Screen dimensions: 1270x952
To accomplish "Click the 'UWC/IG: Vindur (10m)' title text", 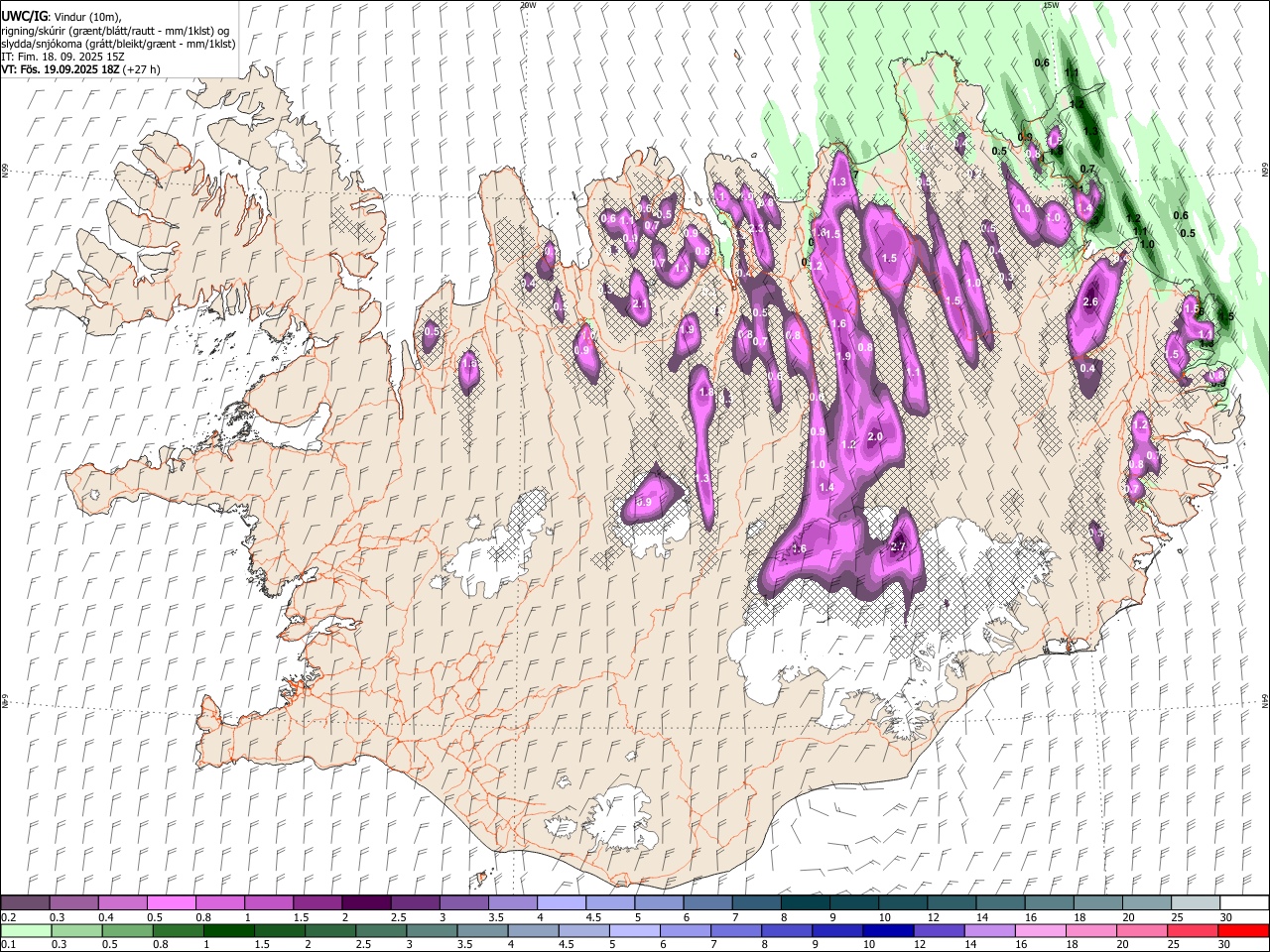I will (x=62, y=17).
